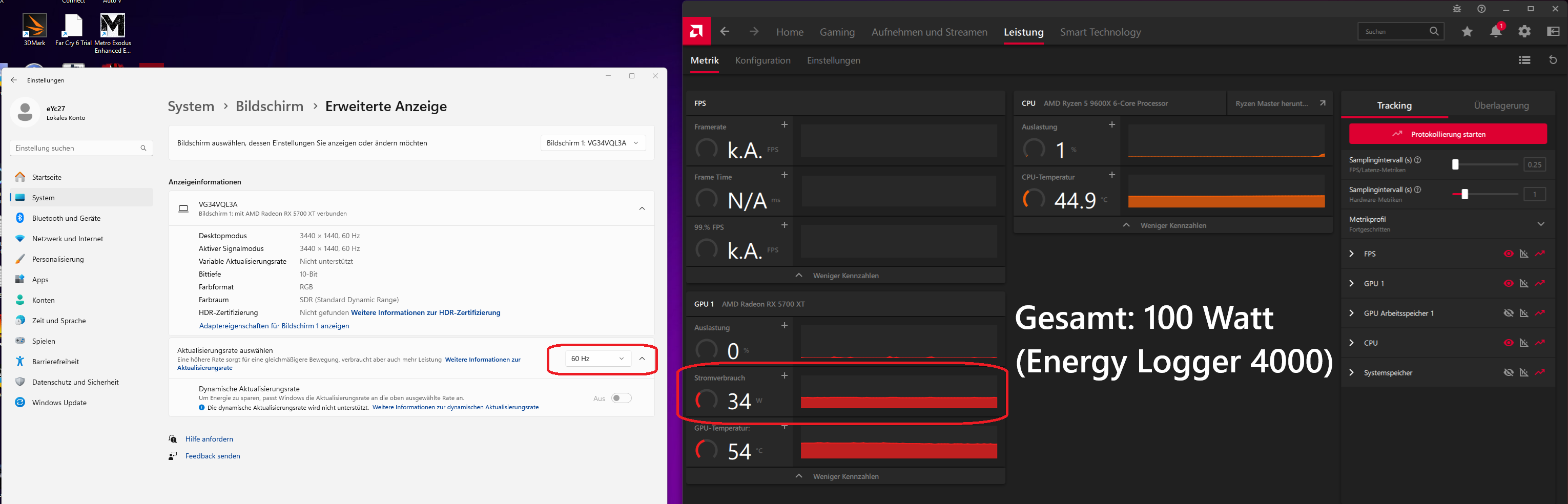Open Bildschirm 1: VG34VQL3A dropdown
This screenshot has height=504, width=1568.
pyautogui.click(x=593, y=143)
